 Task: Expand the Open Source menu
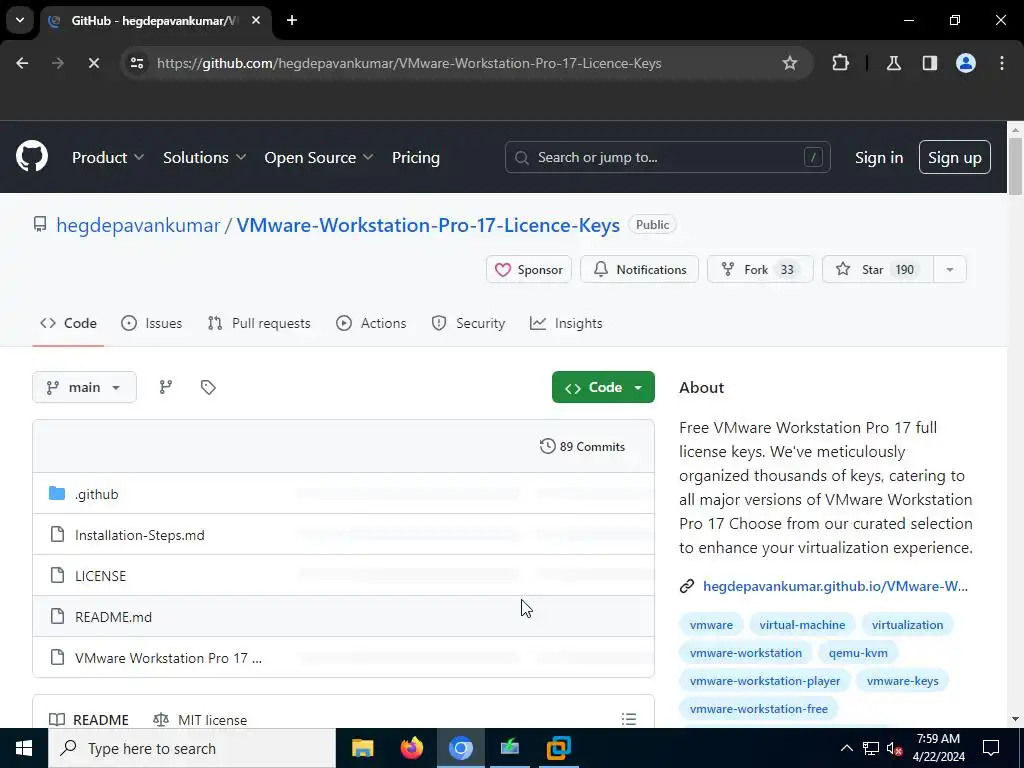(319, 157)
